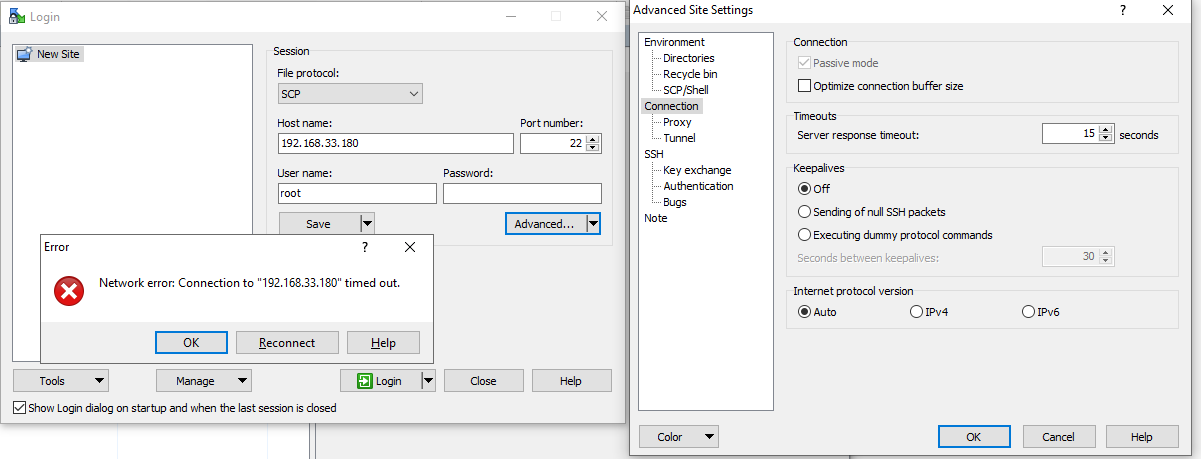The image size is (1201, 459).
Task: Click Advanced Site Settings question mark help
Action: point(1122,10)
